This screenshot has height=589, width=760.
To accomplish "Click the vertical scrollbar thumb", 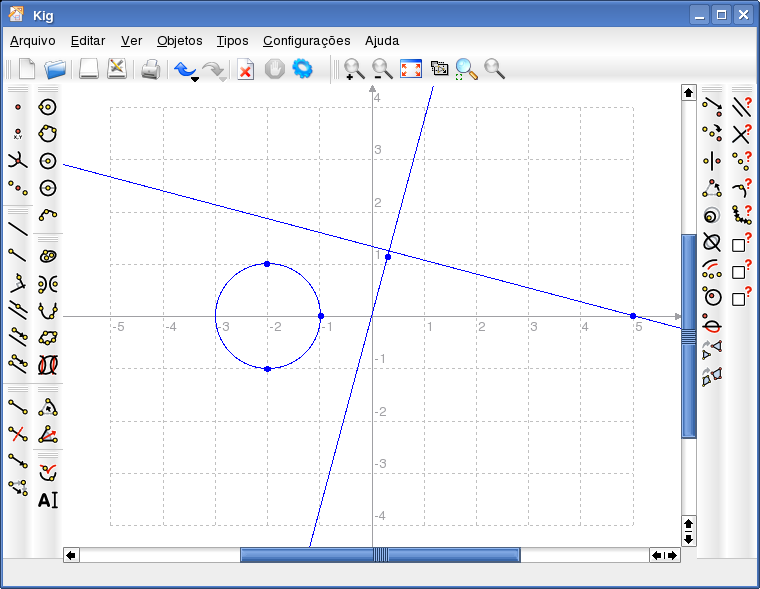I will [x=689, y=336].
